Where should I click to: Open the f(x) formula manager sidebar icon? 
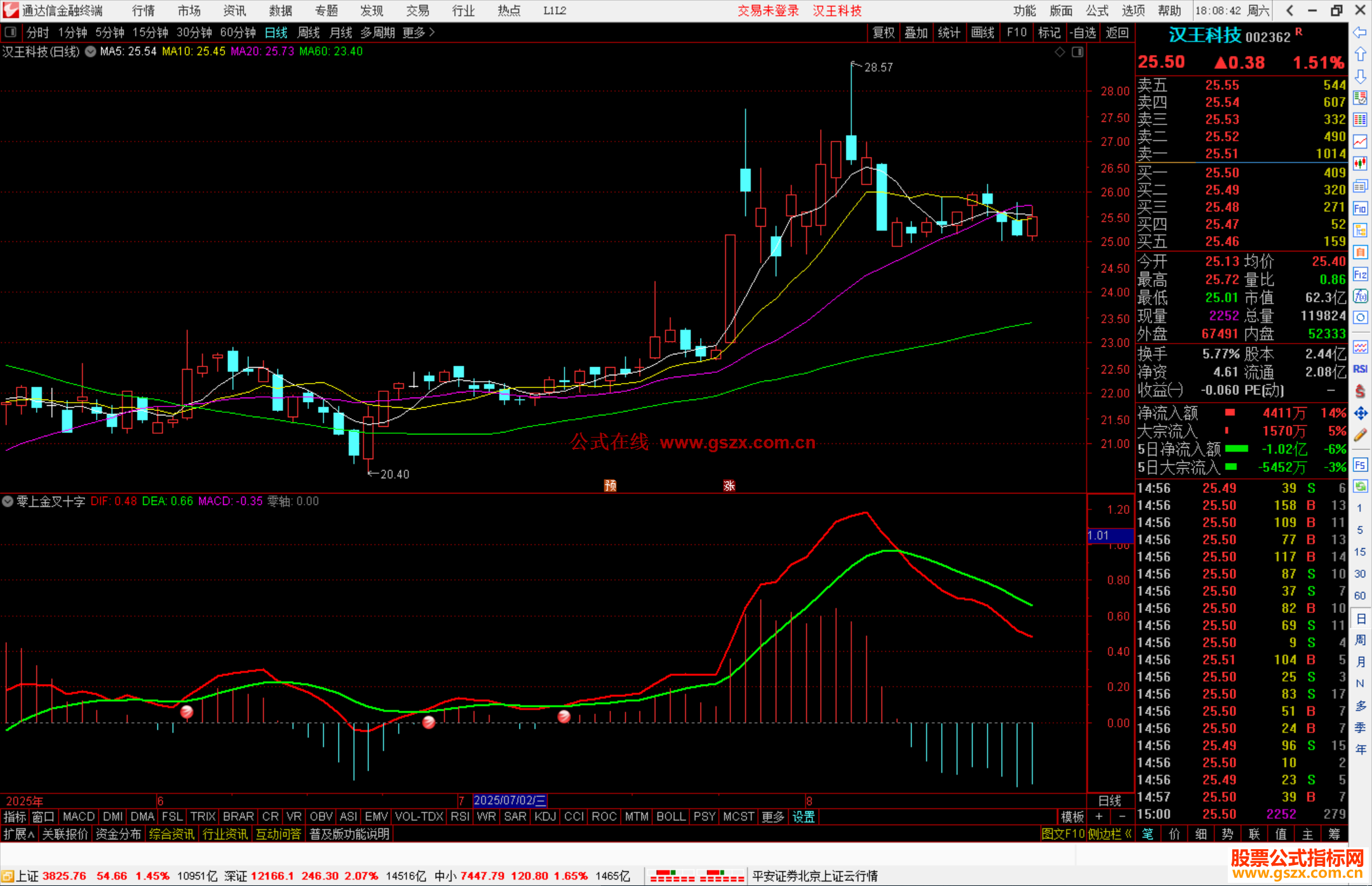[1360, 296]
